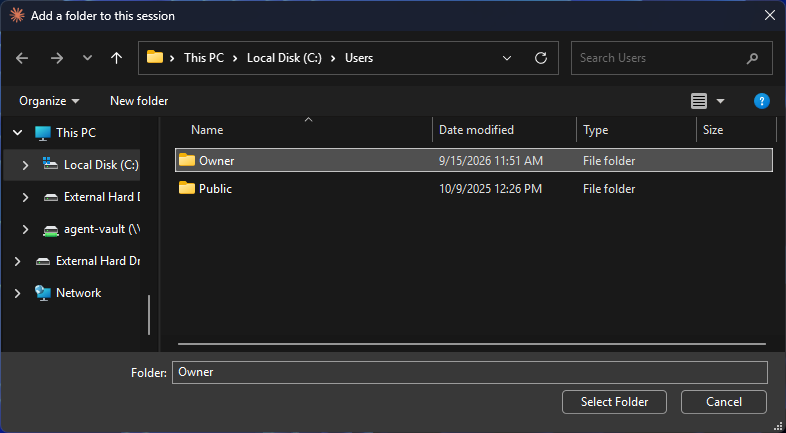Go forward with the right arrow

[x=57, y=58]
